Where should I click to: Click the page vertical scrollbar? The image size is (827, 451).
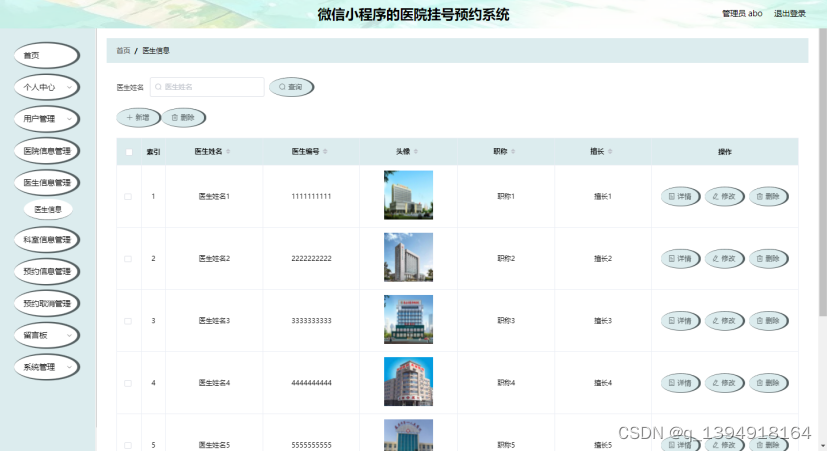823,174
